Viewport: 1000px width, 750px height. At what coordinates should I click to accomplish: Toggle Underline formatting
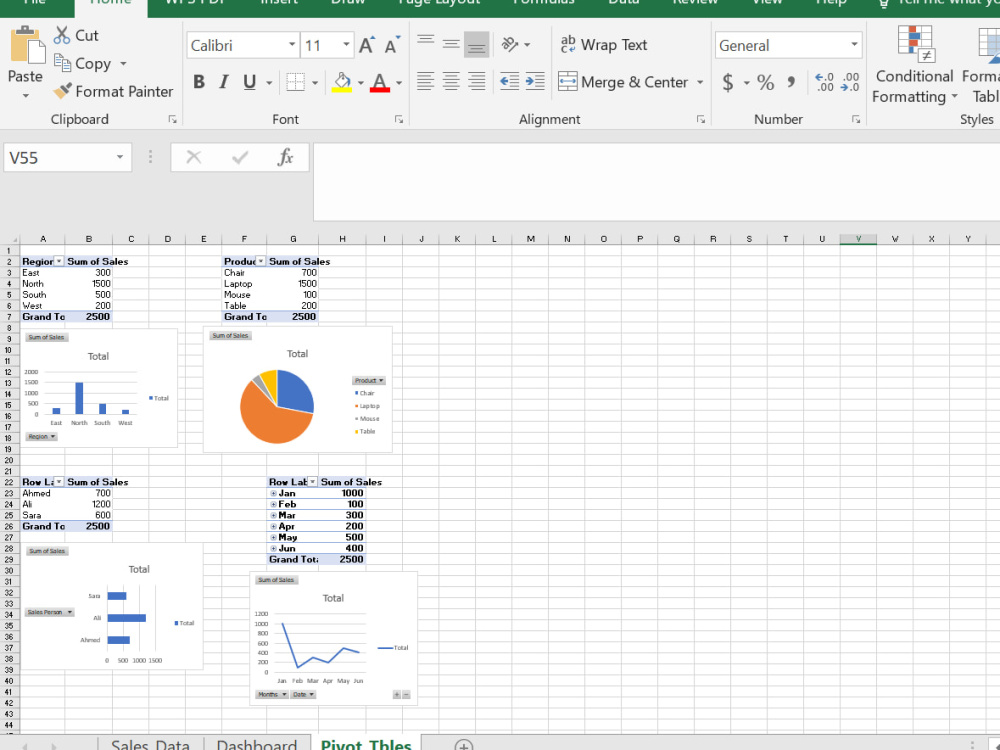click(249, 82)
